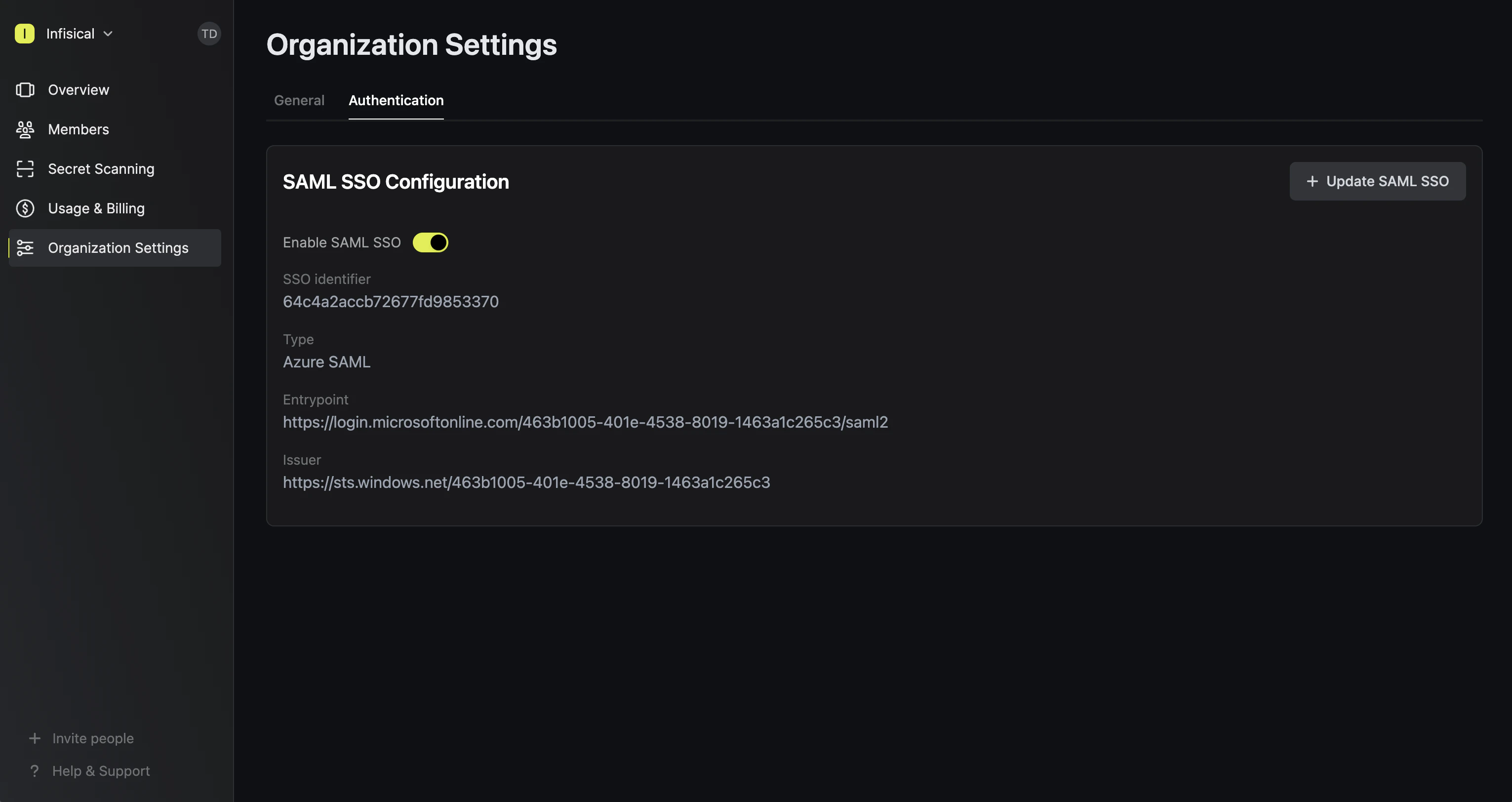The image size is (1512, 802).
Task: Select Organization Settings in sidebar
Action: [x=115, y=248]
